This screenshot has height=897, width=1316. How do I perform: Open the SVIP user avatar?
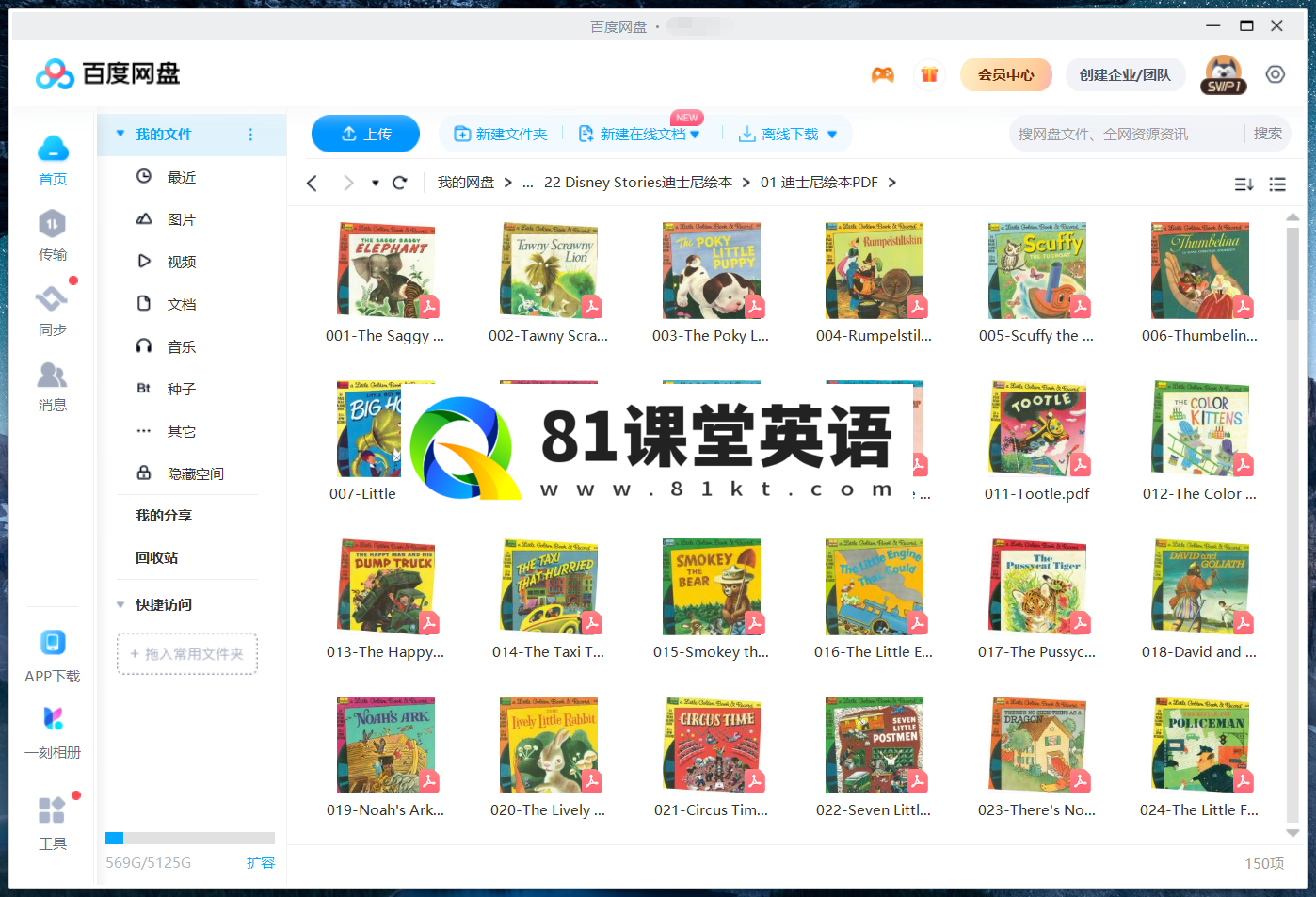[1224, 74]
